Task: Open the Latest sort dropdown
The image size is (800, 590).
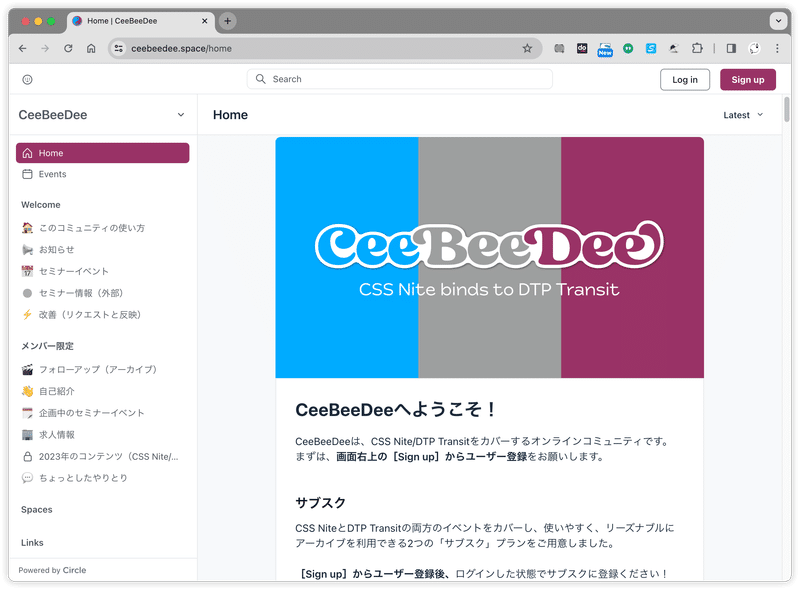Action: 743,115
